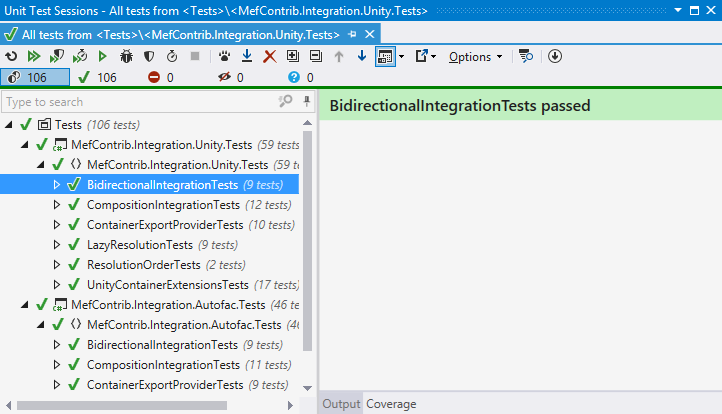722x414 pixels.
Task: Open the export dropdown arrow
Action: [x=433, y=57]
